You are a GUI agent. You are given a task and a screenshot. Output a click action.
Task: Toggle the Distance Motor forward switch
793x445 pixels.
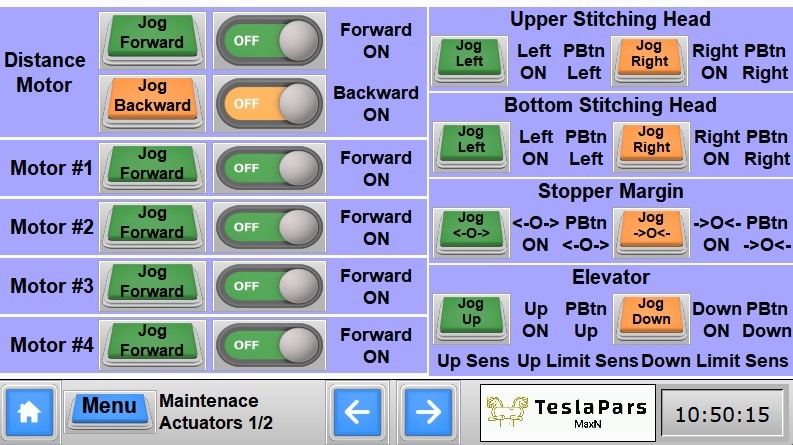pyautogui.click(x=269, y=40)
